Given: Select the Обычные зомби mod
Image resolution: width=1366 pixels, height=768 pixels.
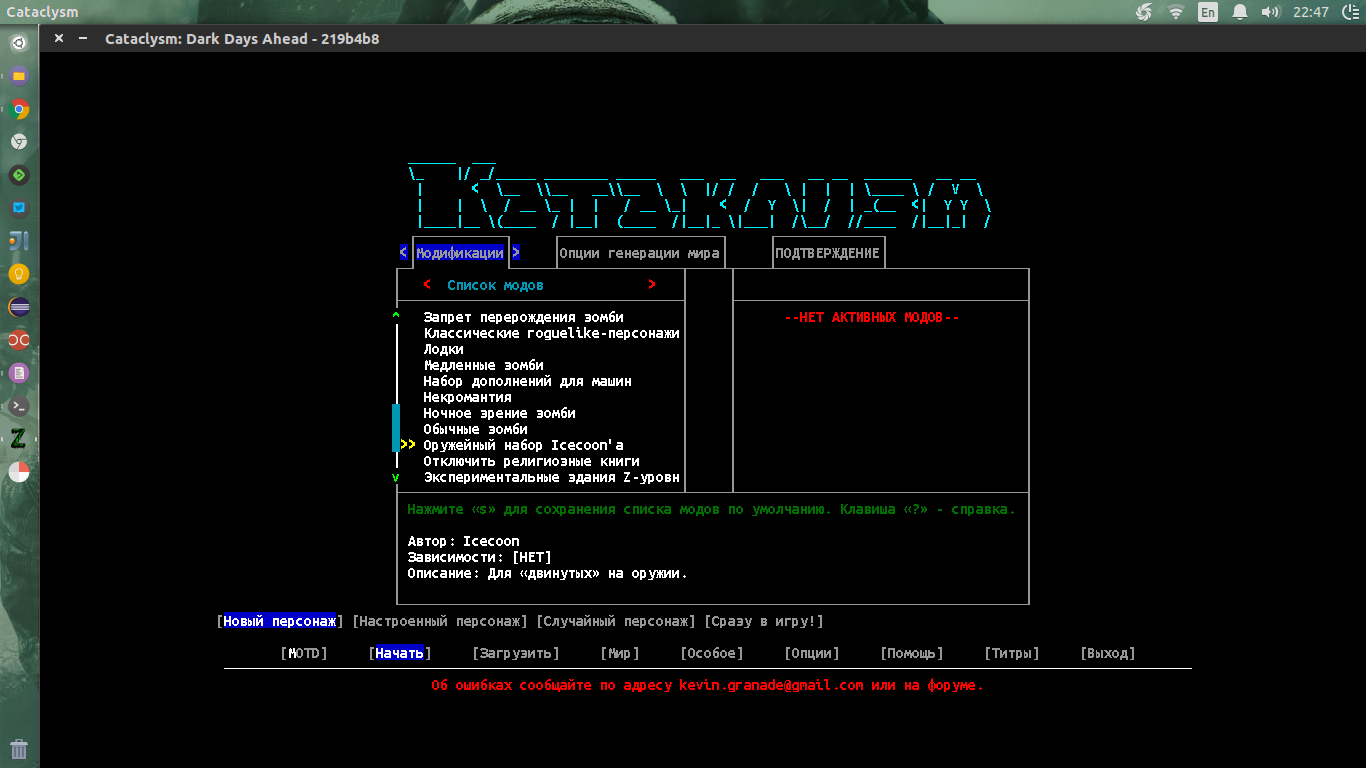Looking at the screenshot, I should 476,429.
